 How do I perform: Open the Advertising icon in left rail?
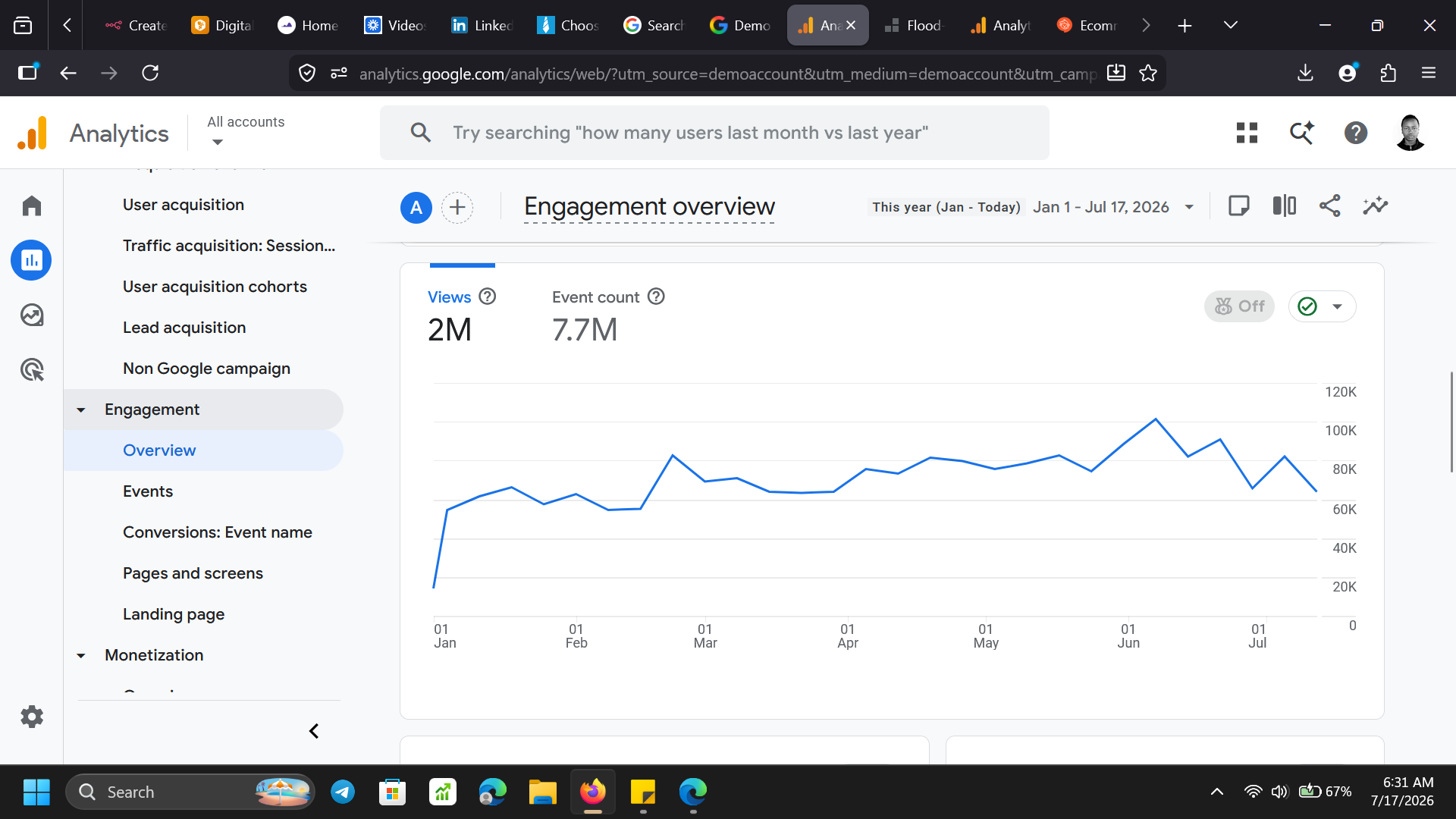tap(32, 369)
